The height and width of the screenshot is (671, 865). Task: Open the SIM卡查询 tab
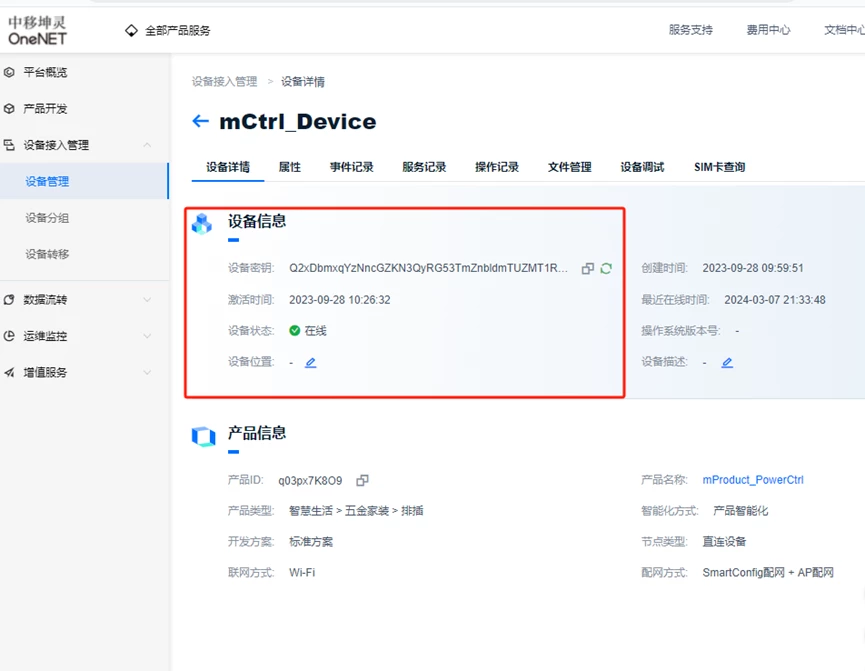719,167
